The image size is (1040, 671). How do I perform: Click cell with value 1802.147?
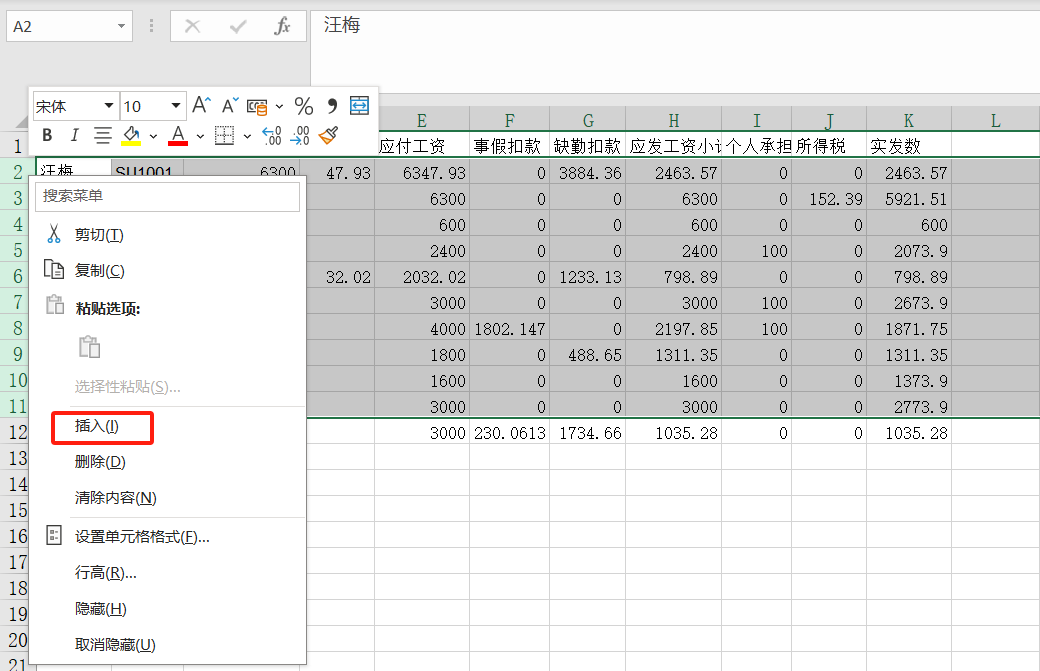coord(509,329)
